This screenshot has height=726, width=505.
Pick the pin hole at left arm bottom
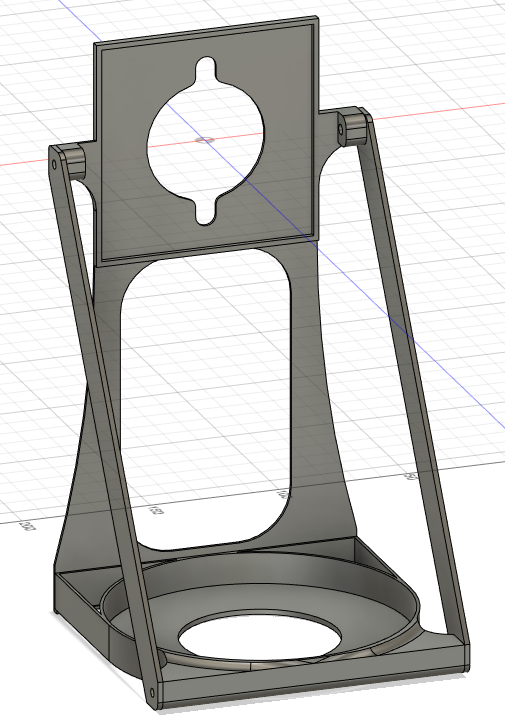(151, 693)
